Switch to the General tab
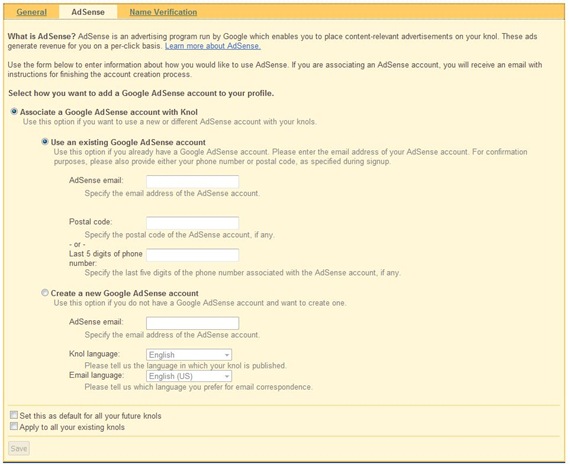570x466 pixels. click(32, 12)
